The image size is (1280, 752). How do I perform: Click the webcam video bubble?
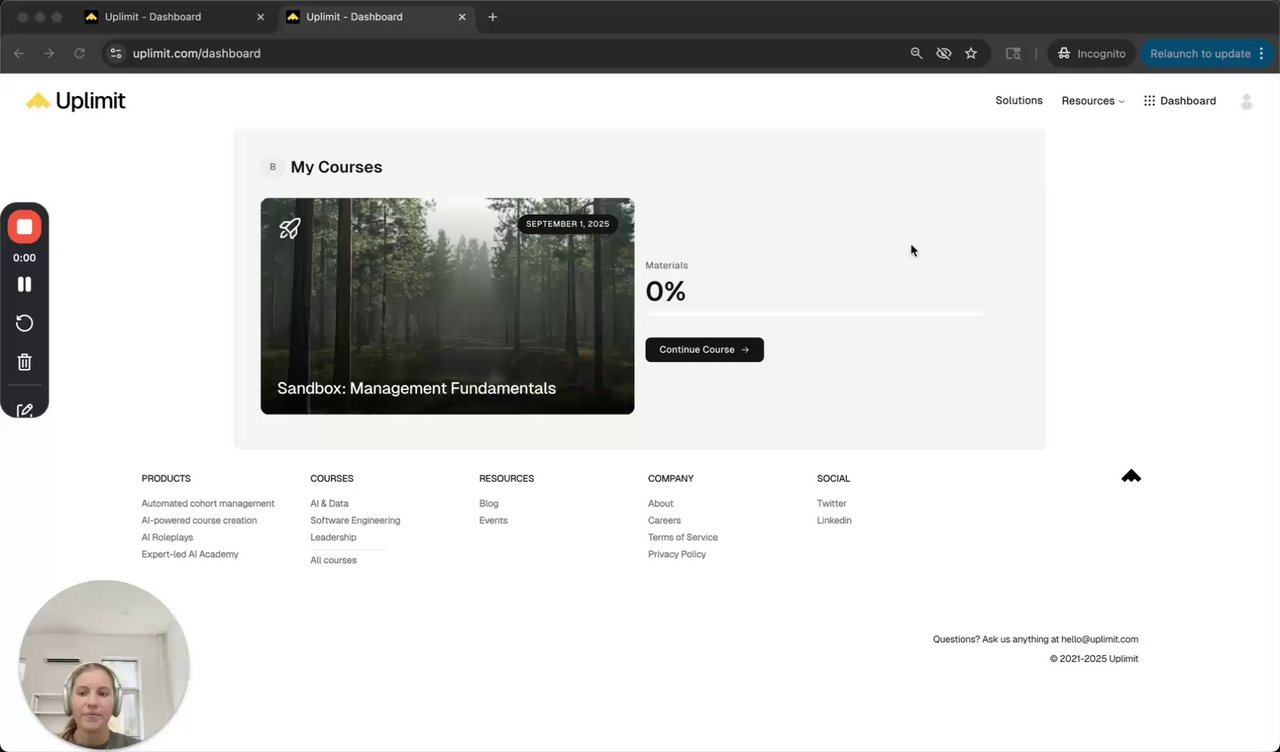[x=104, y=665]
